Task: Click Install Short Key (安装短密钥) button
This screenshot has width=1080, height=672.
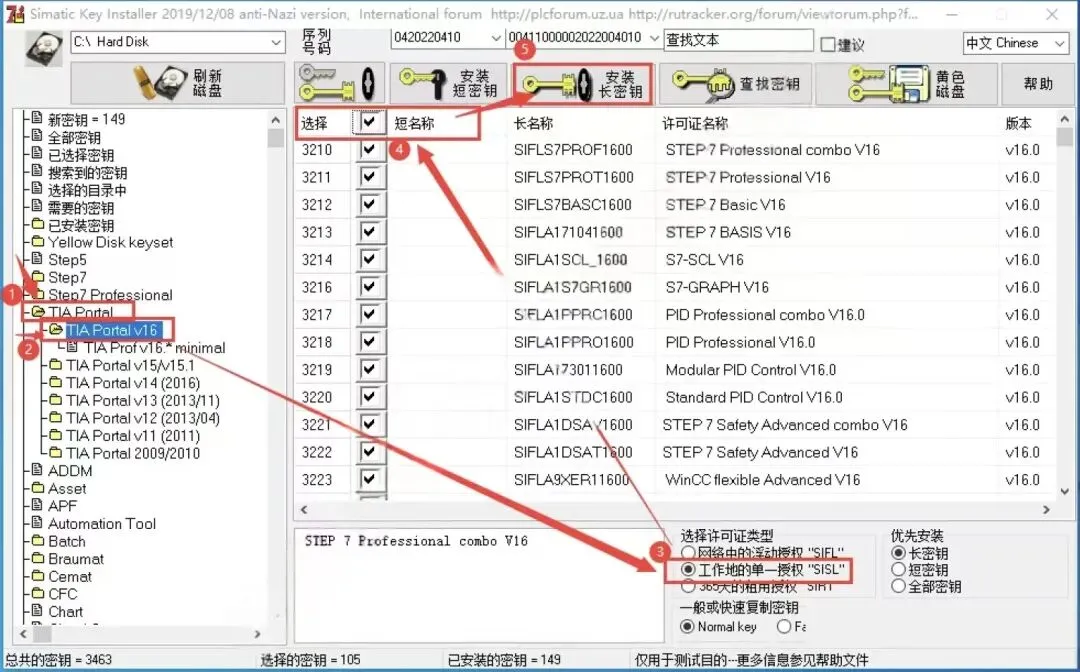Action: pyautogui.click(x=449, y=83)
